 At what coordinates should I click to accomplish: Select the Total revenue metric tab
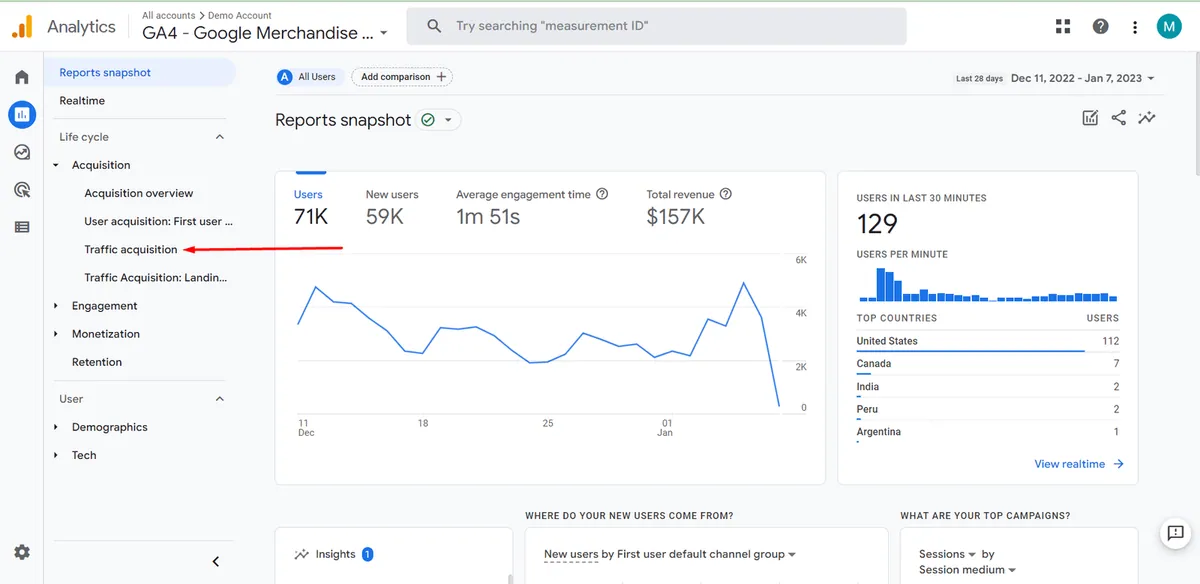point(689,205)
